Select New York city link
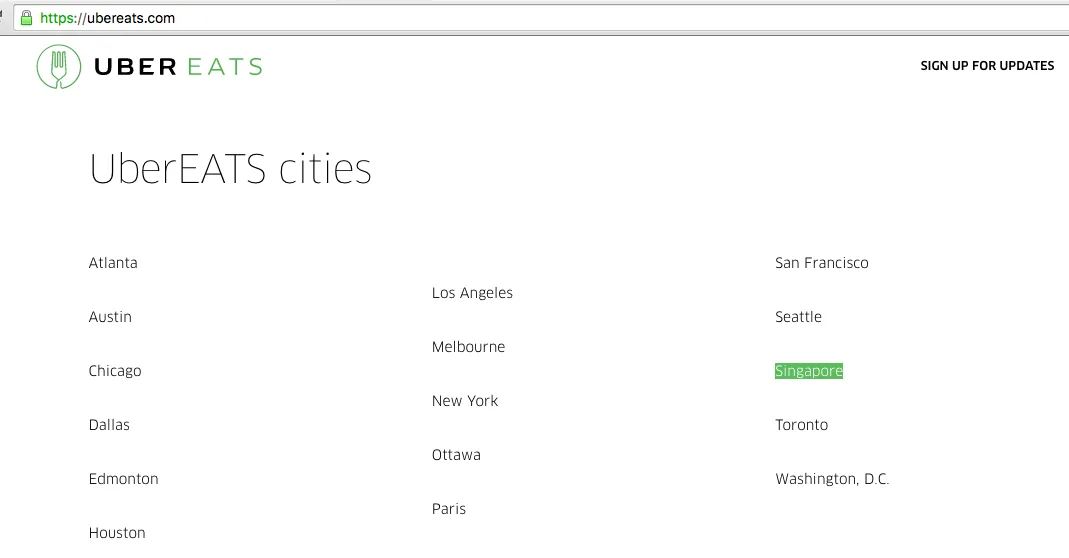The height and width of the screenshot is (558, 1069). pyautogui.click(x=465, y=401)
